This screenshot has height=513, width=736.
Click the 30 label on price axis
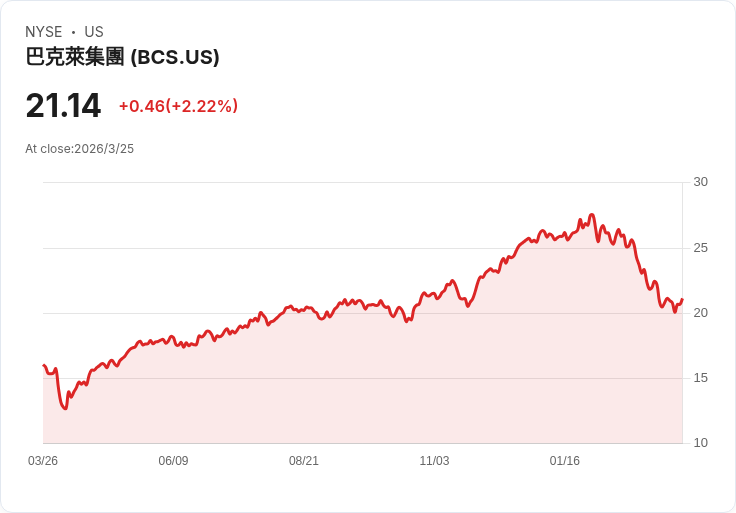pyautogui.click(x=701, y=182)
